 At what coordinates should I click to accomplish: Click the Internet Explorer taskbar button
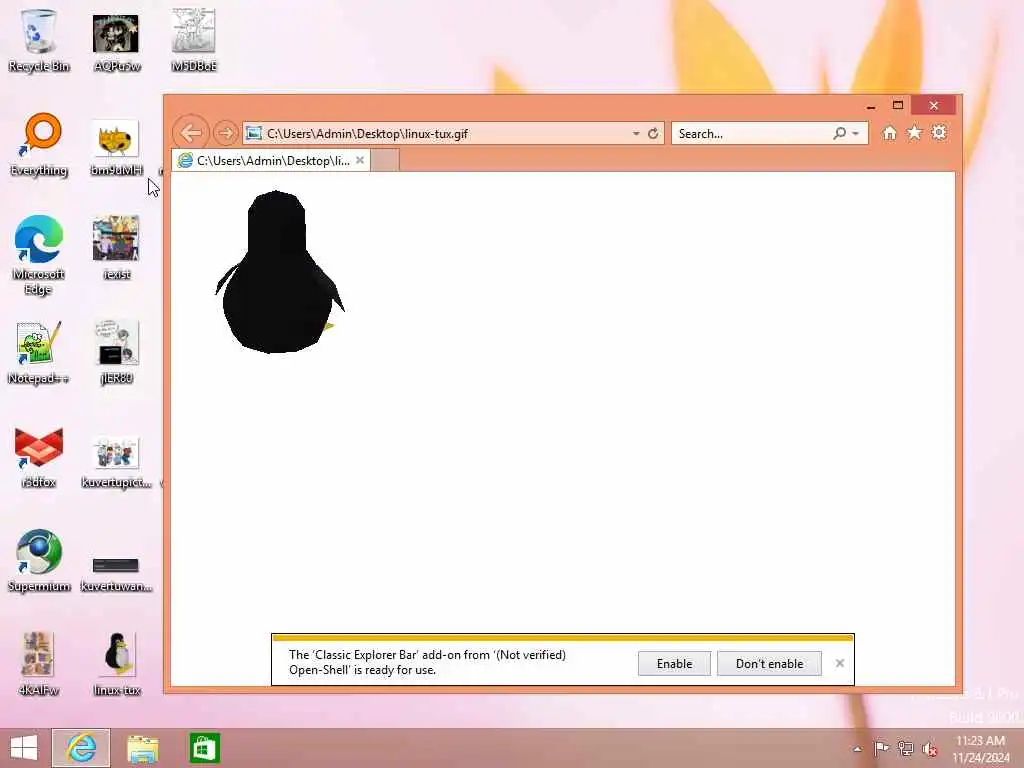(x=81, y=748)
